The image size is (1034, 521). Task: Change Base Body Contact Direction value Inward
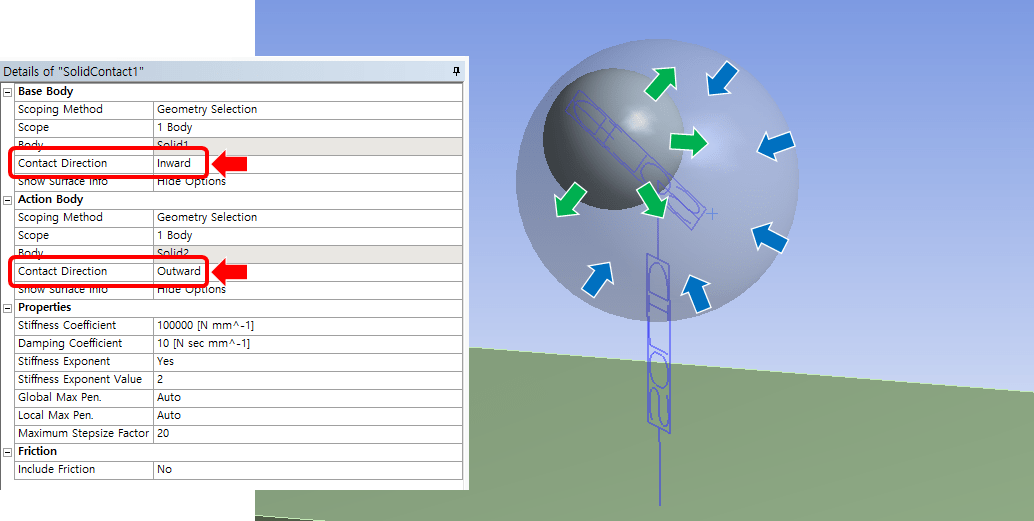pos(307,164)
